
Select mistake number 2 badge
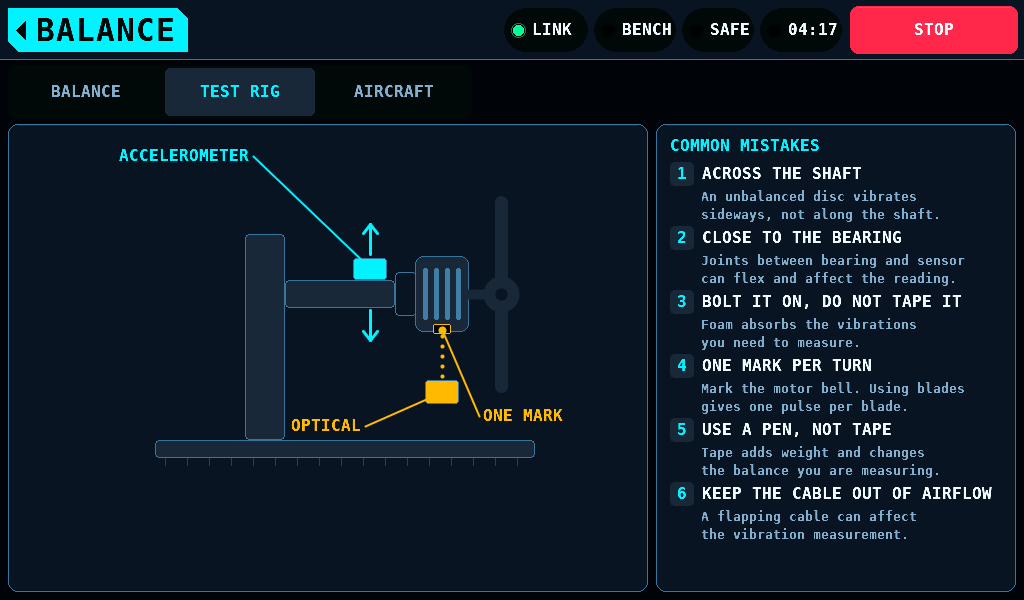tap(682, 238)
